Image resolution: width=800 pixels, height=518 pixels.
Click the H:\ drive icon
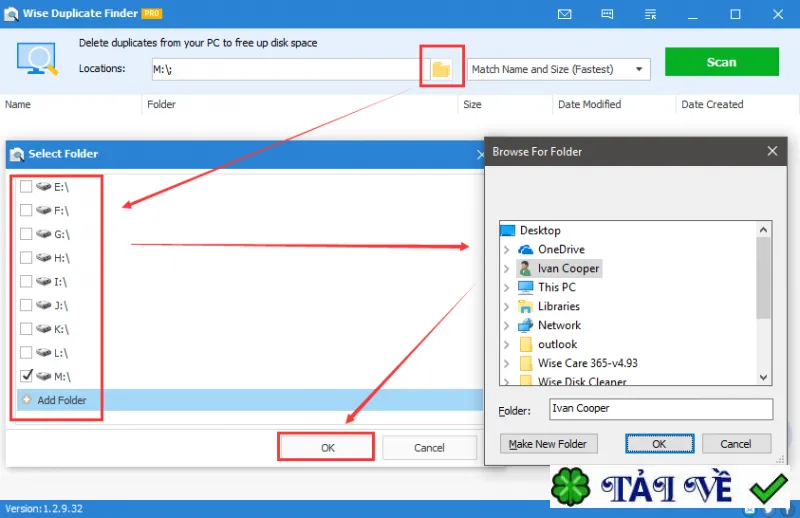[44, 258]
